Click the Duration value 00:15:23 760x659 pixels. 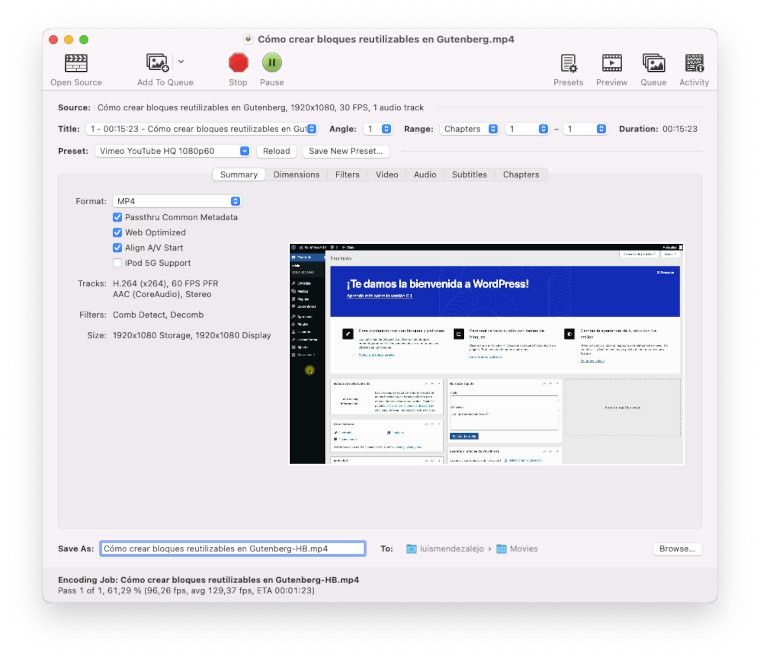click(x=680, y=129)
